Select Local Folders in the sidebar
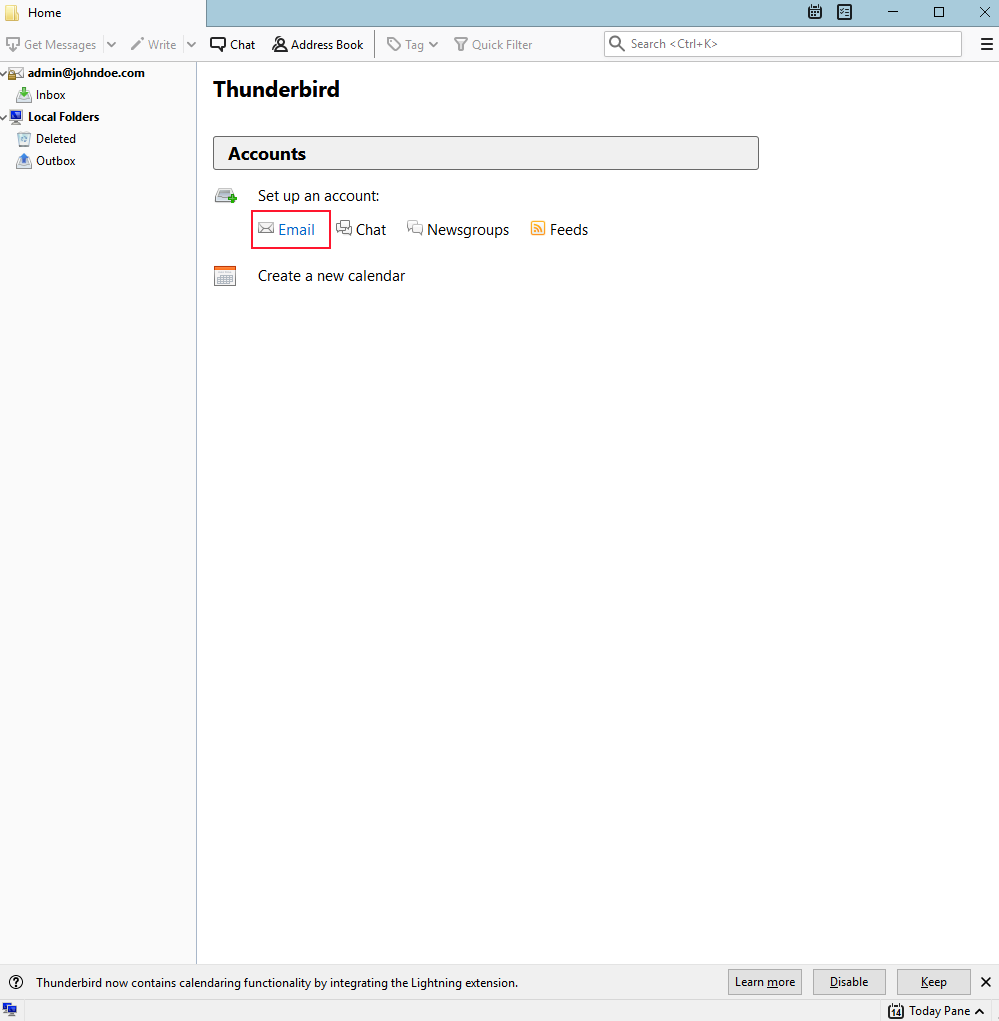 tap(63, 117)
